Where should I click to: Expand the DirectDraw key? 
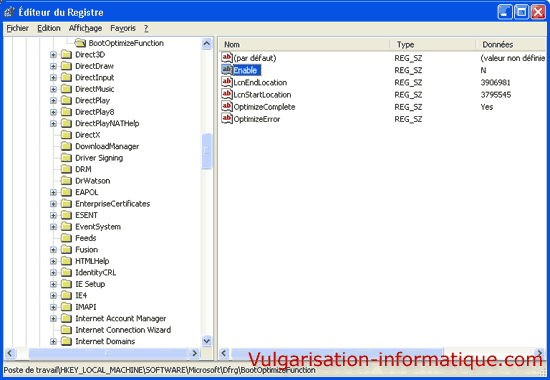53,66
